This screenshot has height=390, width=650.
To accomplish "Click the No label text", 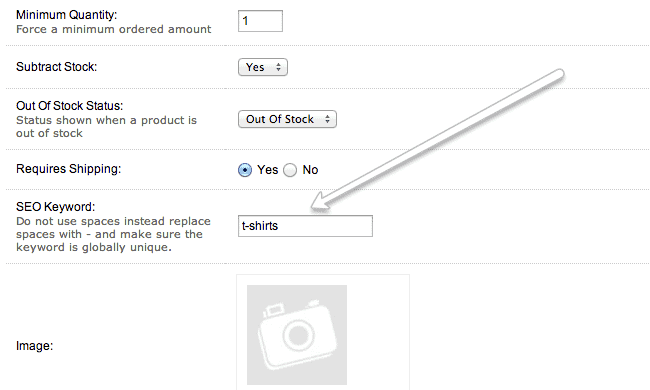I will click(x=310, y=170).
